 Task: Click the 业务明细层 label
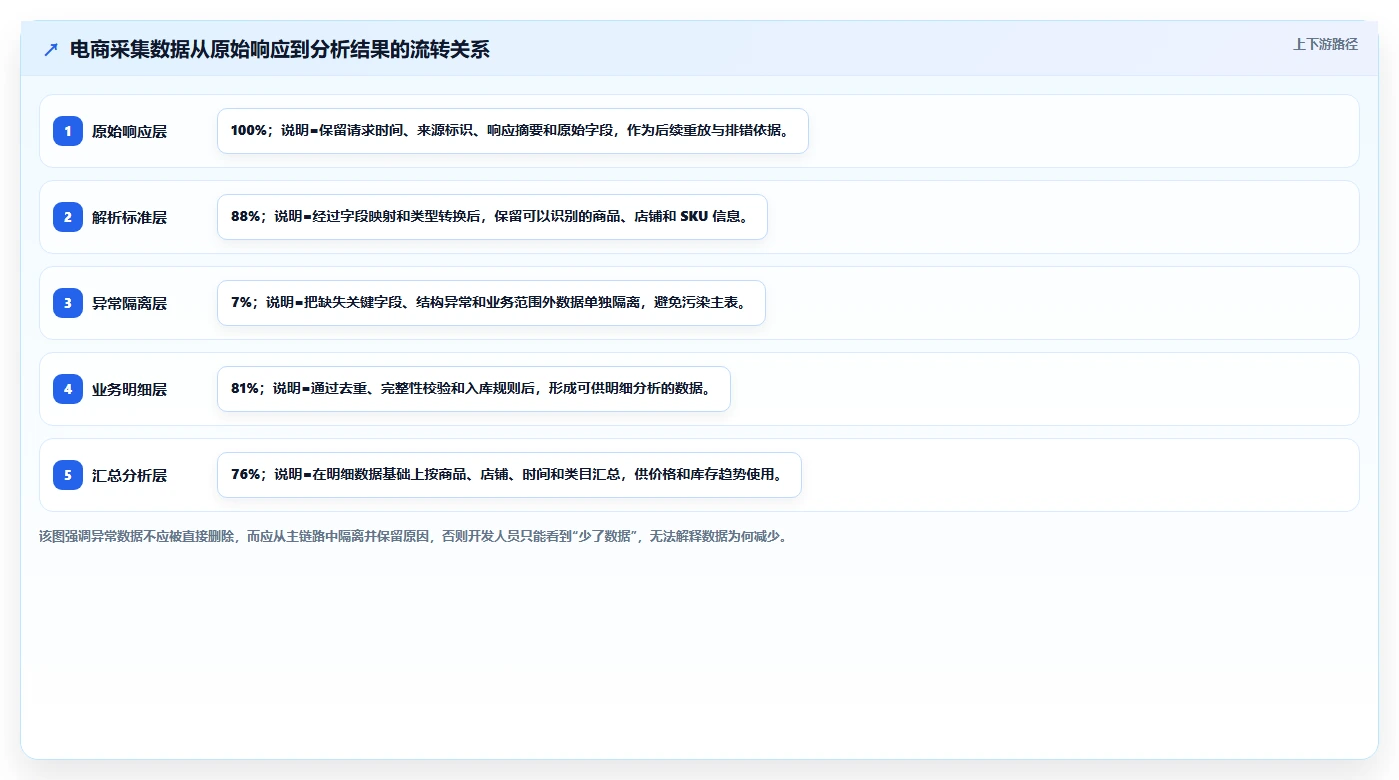(x=129, y=389)
